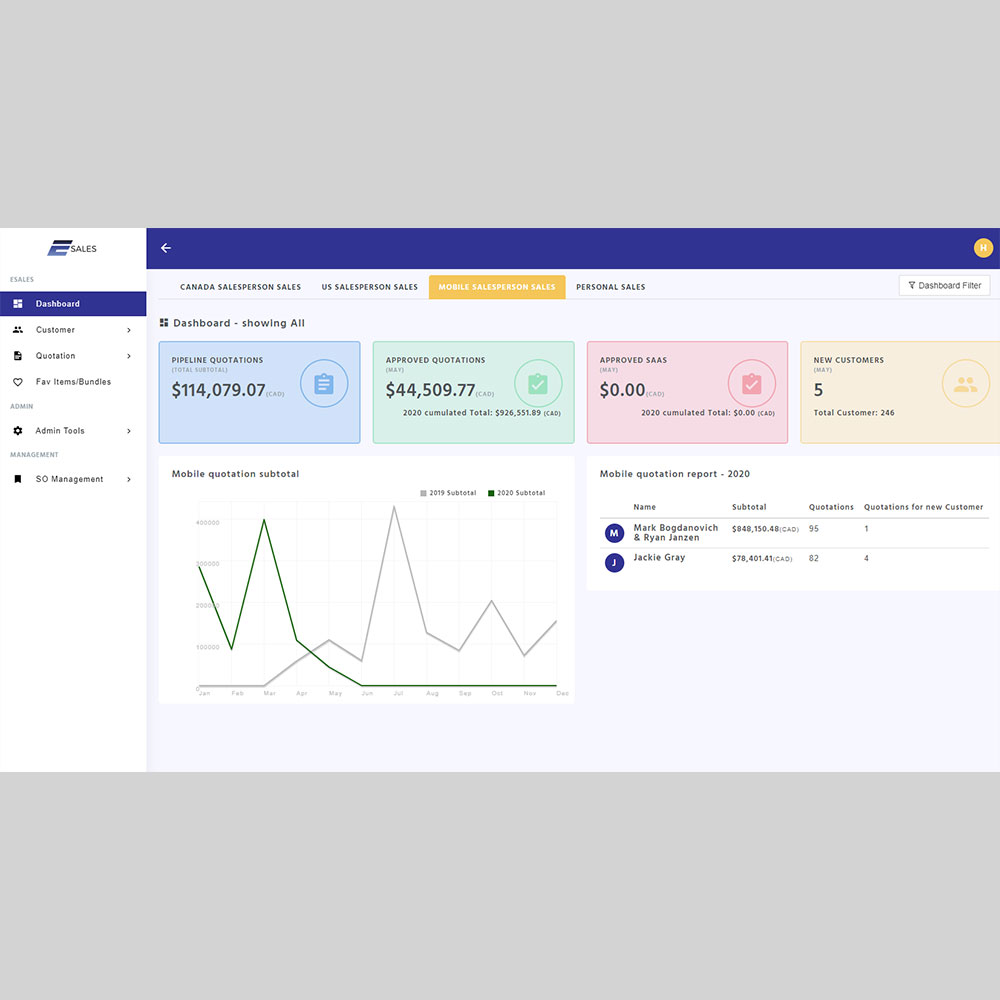
Task: Click the Admin Tools gear icon
Action: coord(17,431)
